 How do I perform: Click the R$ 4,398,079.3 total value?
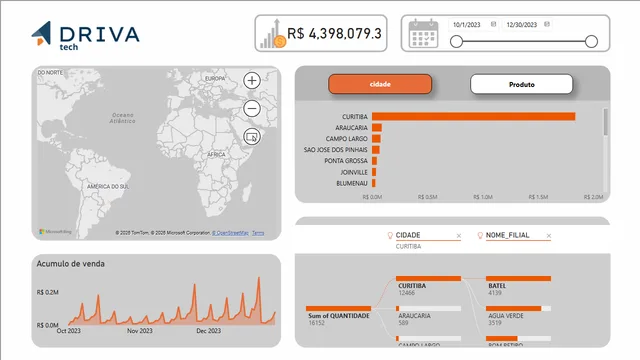tap(334, 33)
